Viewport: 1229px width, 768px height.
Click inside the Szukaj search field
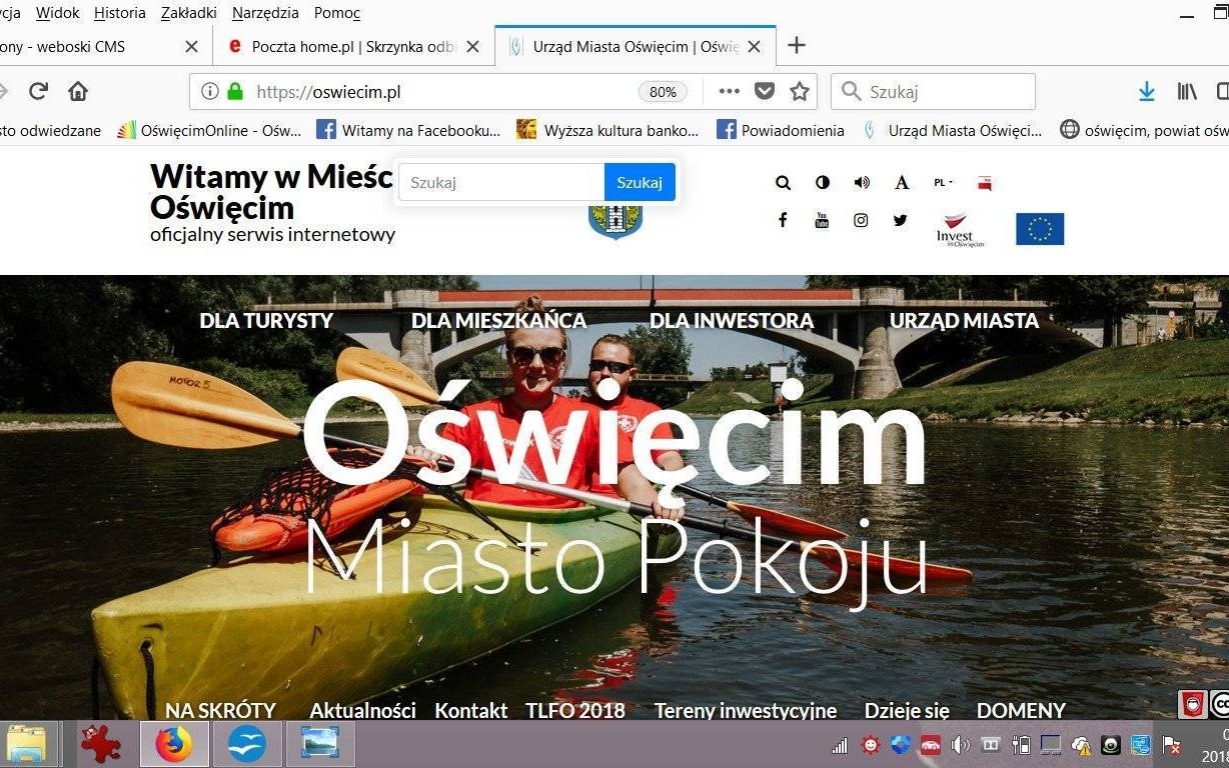click(x=498, y=182)
